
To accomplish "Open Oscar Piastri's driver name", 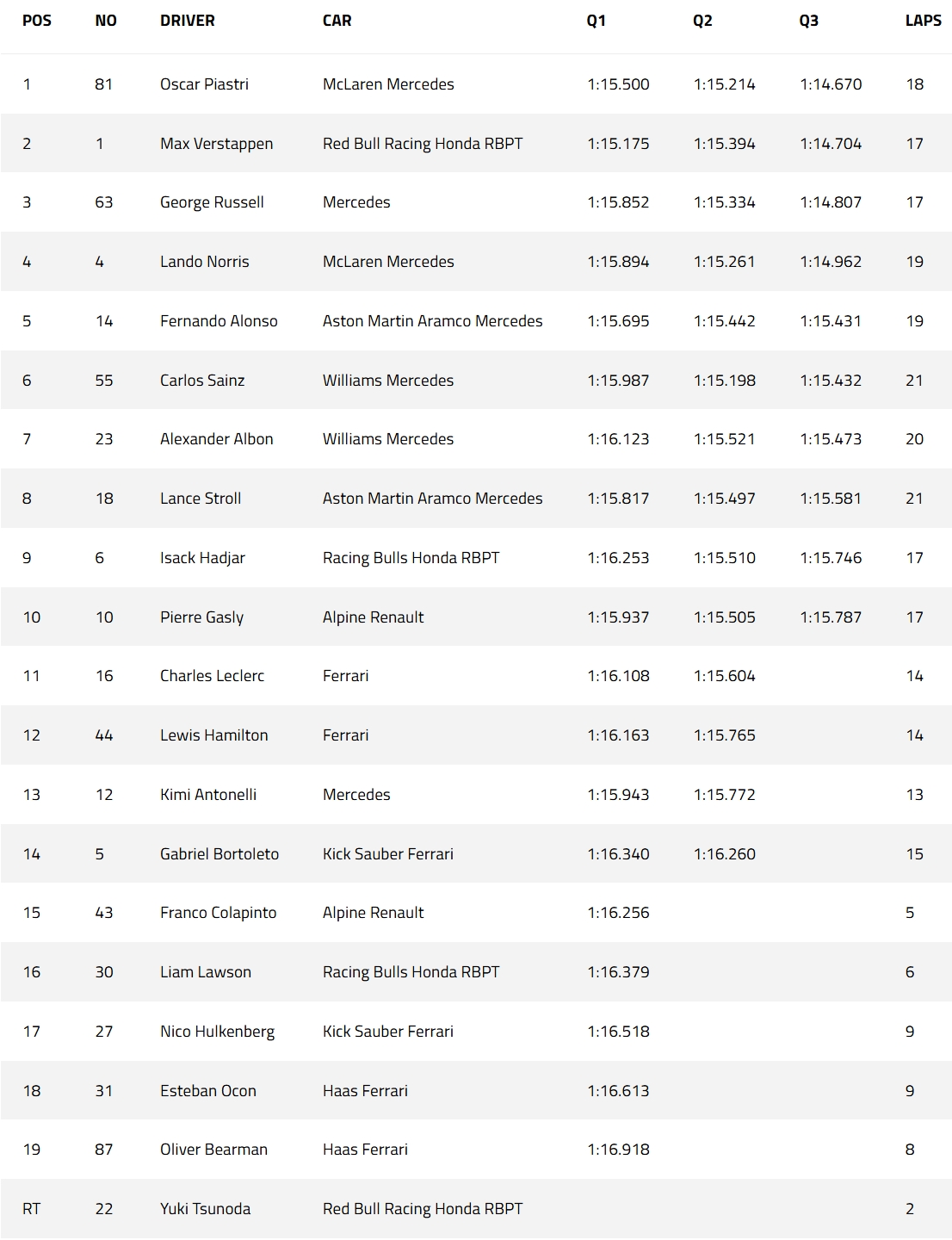I will coord(204,84).
